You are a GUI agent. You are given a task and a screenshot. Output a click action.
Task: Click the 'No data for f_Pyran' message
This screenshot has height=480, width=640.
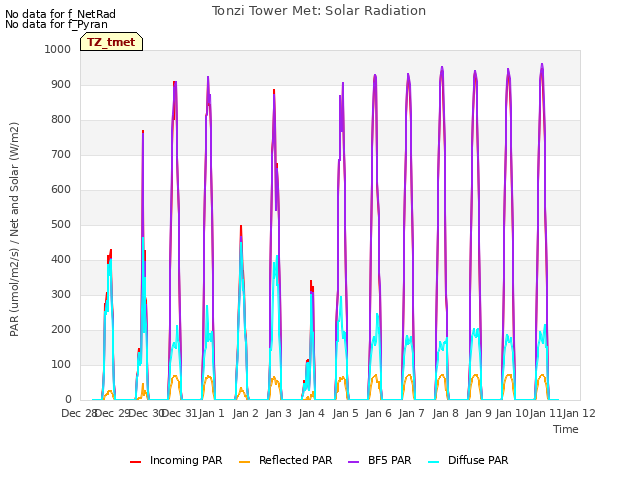tap(56, 24)
